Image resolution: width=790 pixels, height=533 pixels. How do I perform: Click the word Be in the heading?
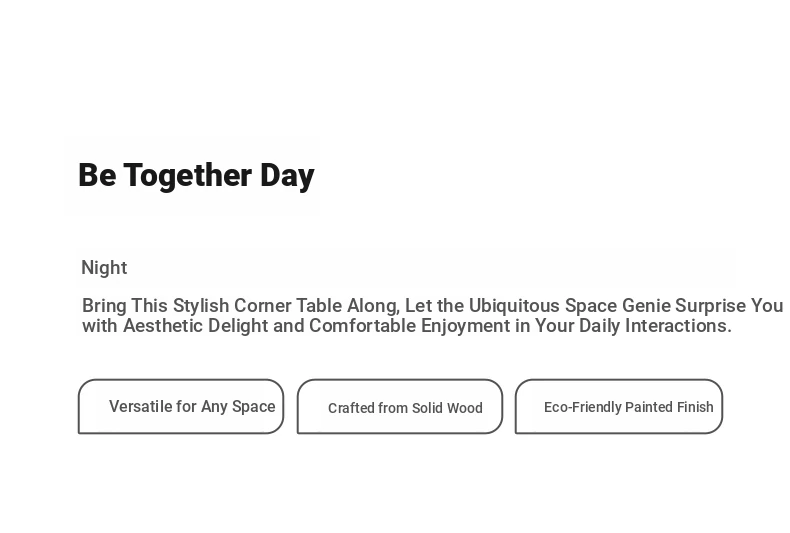[x=97, y=175]
